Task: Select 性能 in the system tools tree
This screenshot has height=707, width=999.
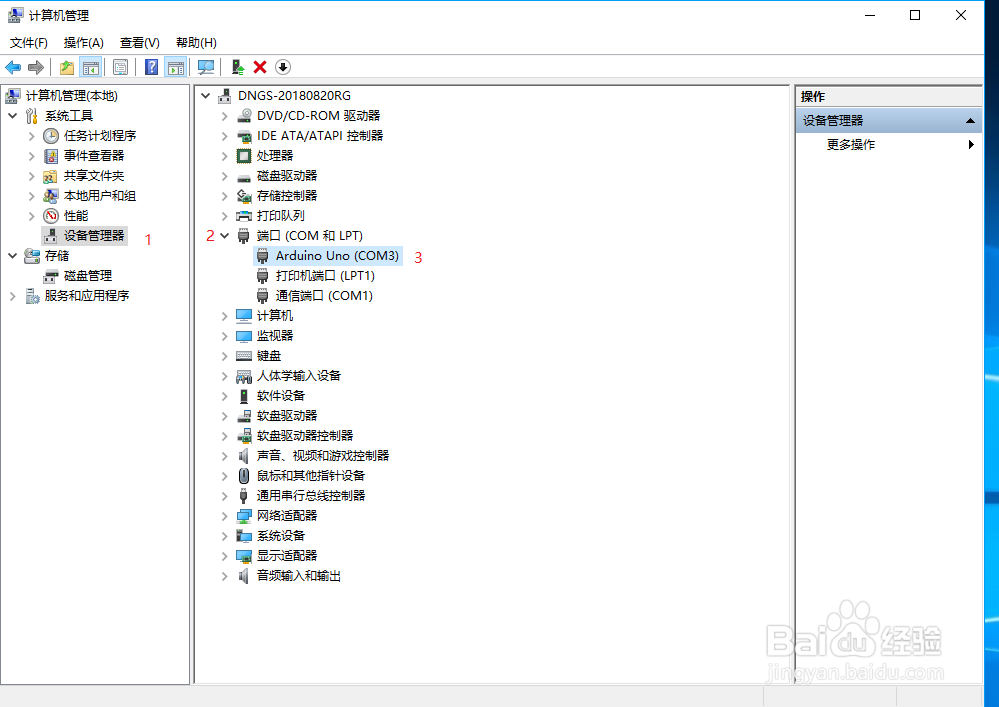Action: [x=76, y=216]
